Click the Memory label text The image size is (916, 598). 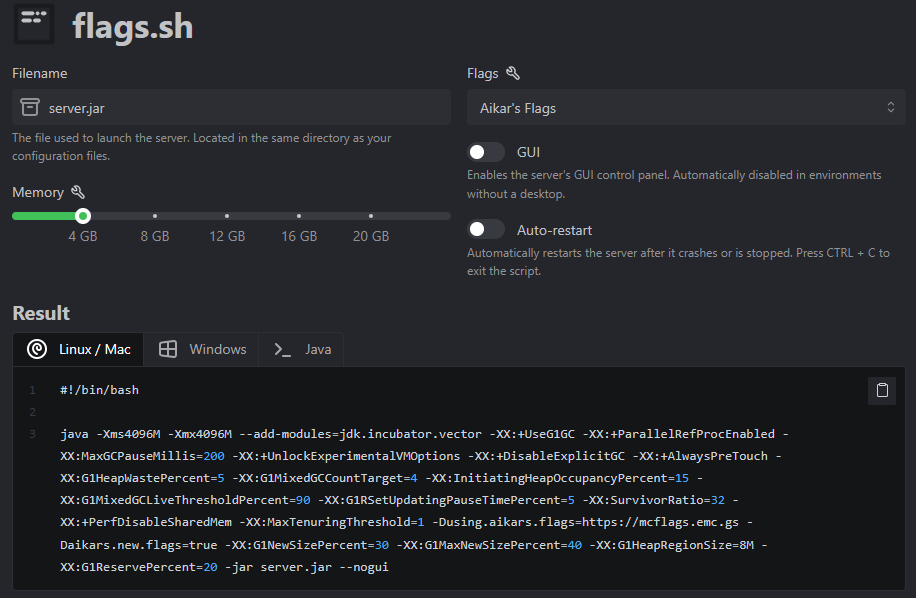pyautogui.click(x=38, y=192)
